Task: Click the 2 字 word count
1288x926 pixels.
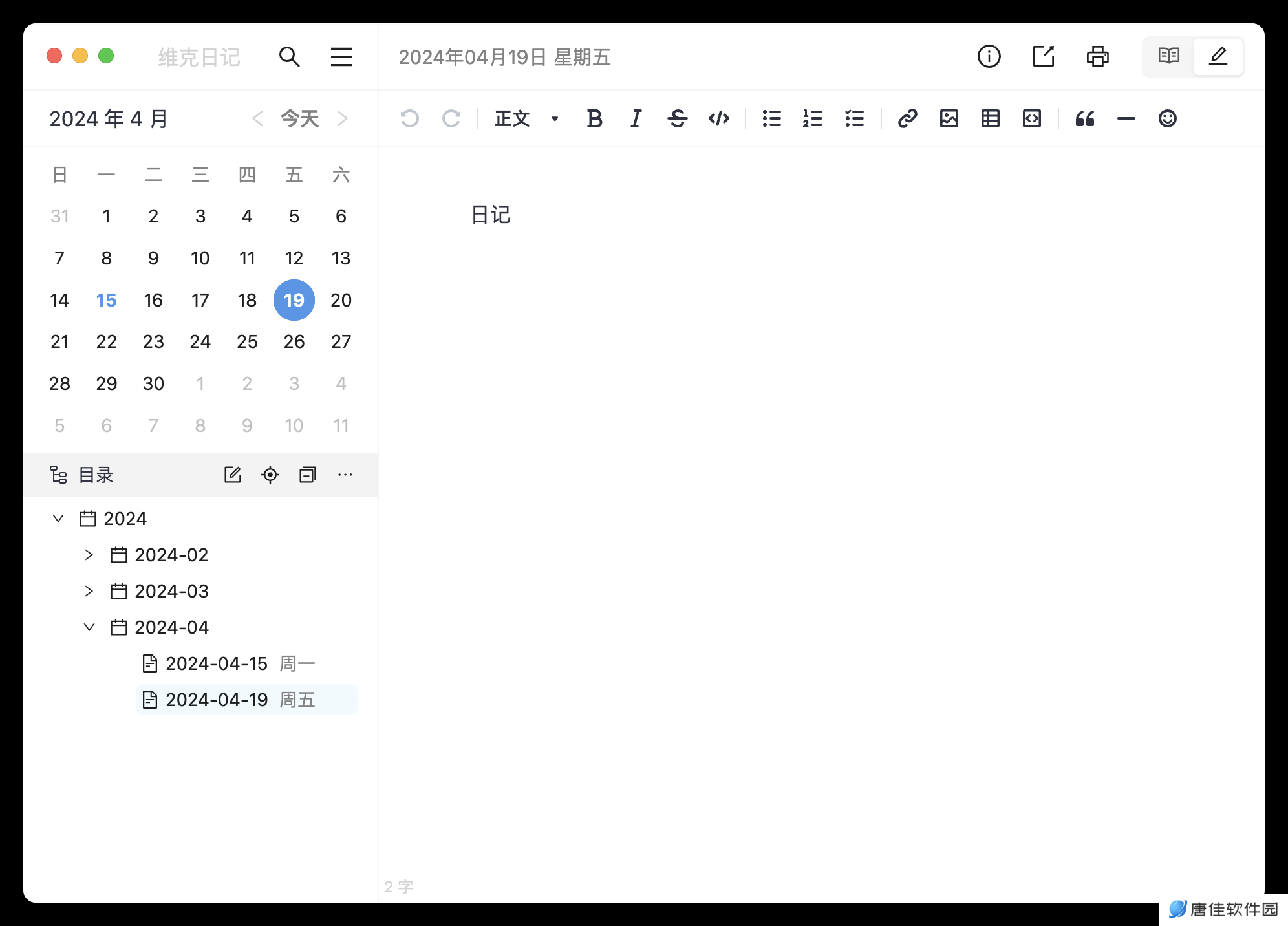Action: pos(398,887)
